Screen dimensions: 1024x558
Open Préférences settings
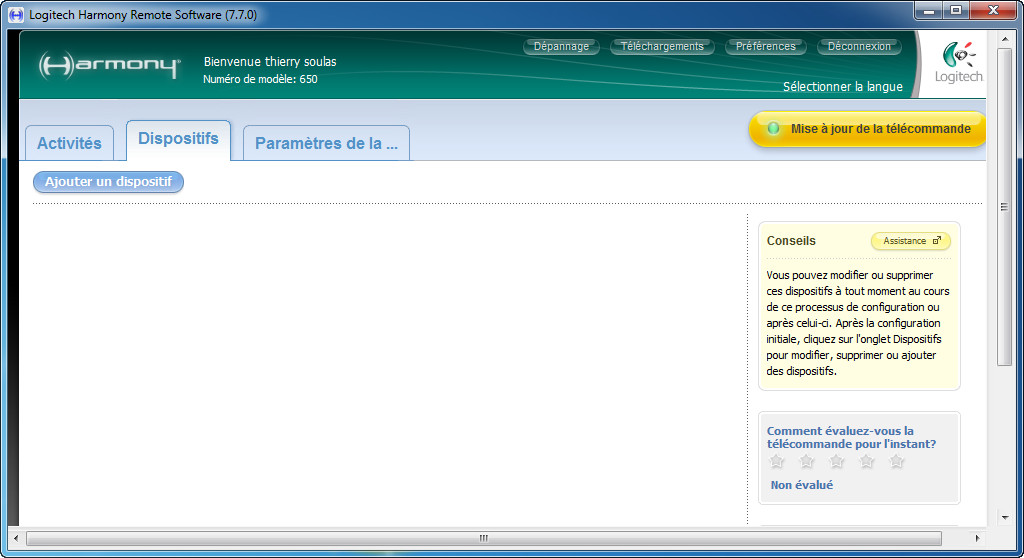[x=765, y=46]
